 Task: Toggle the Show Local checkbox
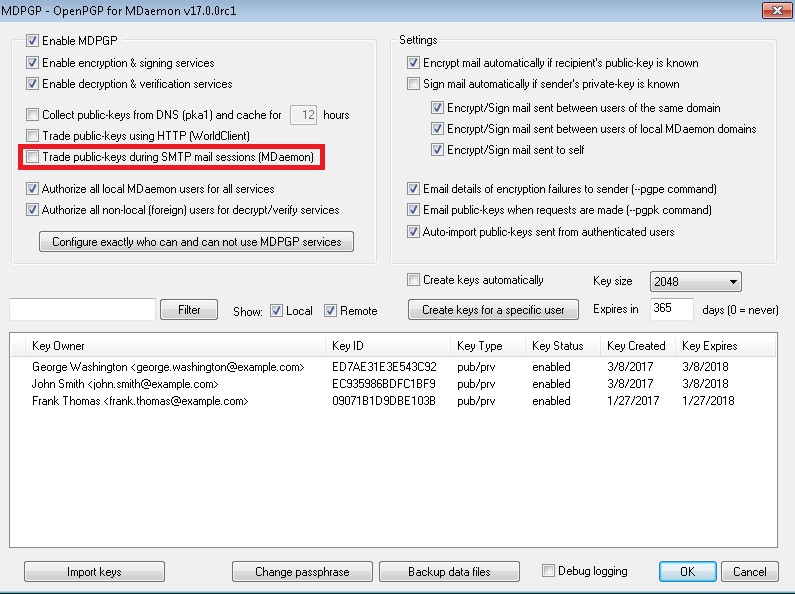tap(276, 311)
